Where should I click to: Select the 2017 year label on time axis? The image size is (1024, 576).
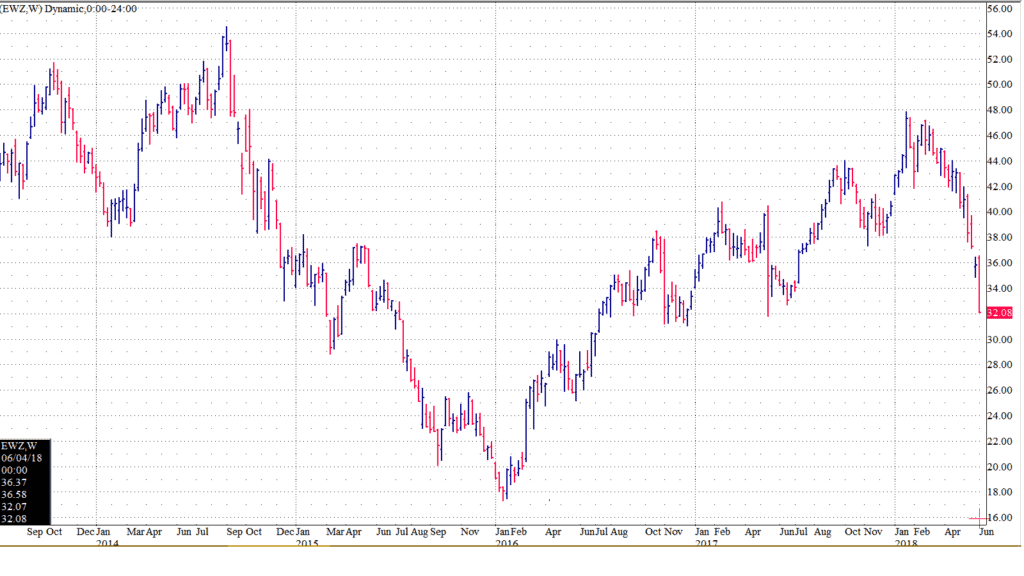(708, 544)
